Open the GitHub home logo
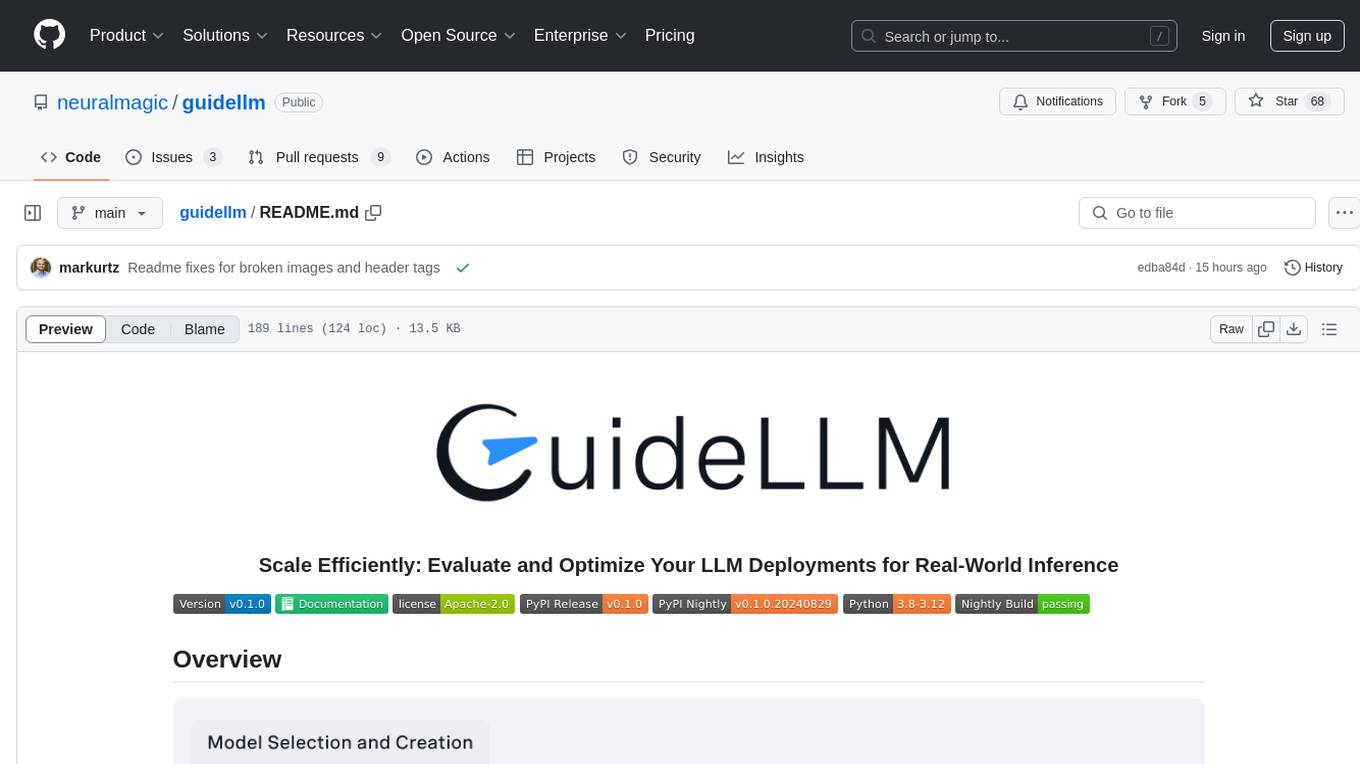This screenshot has width=1360, height=764. 50,35
